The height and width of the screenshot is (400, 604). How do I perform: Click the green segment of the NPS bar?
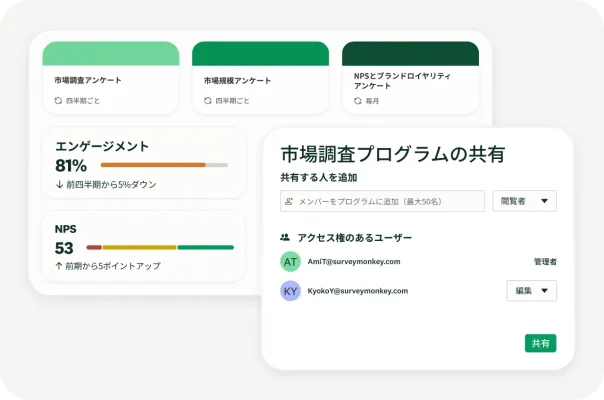tap(206, 247)
